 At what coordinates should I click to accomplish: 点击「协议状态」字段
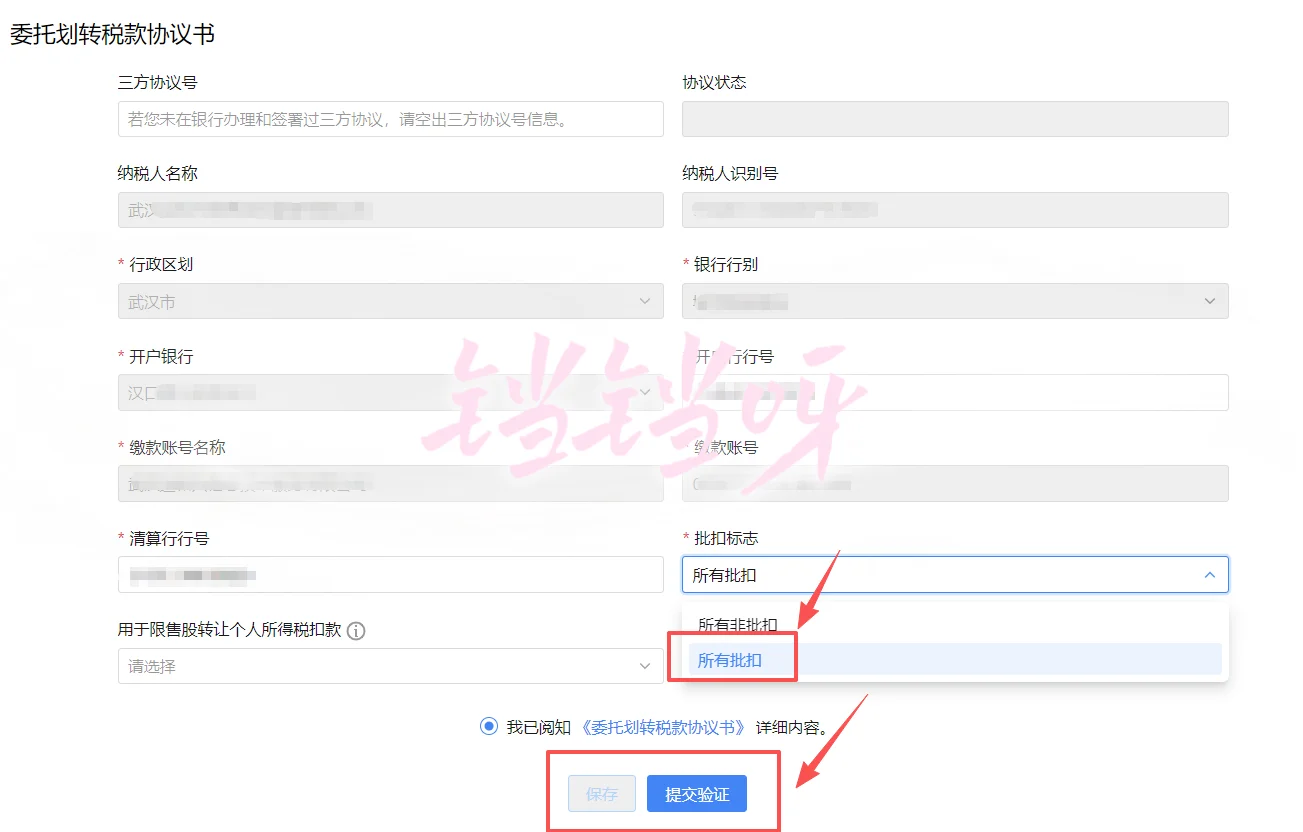pyautogui.click(x=955, y=119)
